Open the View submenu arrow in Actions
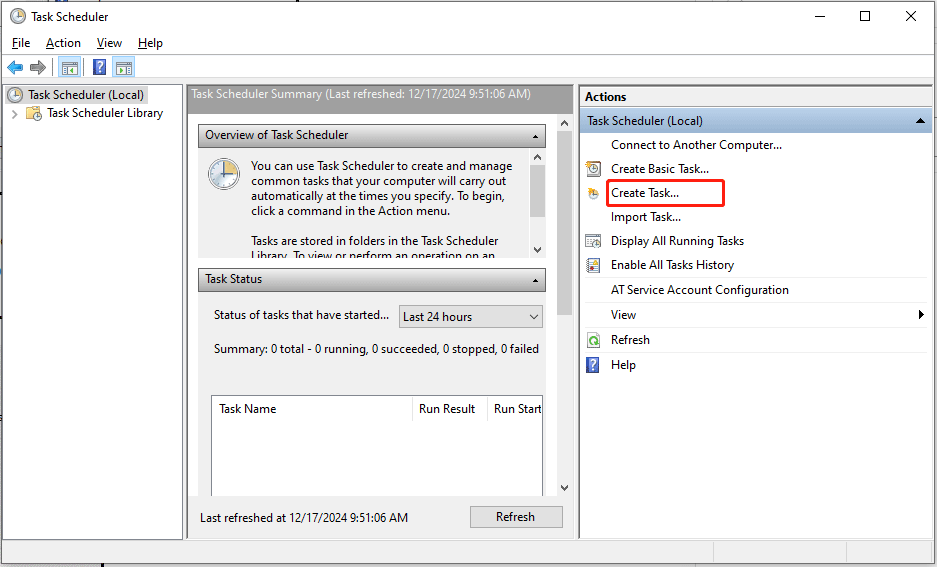This screenshot has height=567, width=937. point(921,315)
